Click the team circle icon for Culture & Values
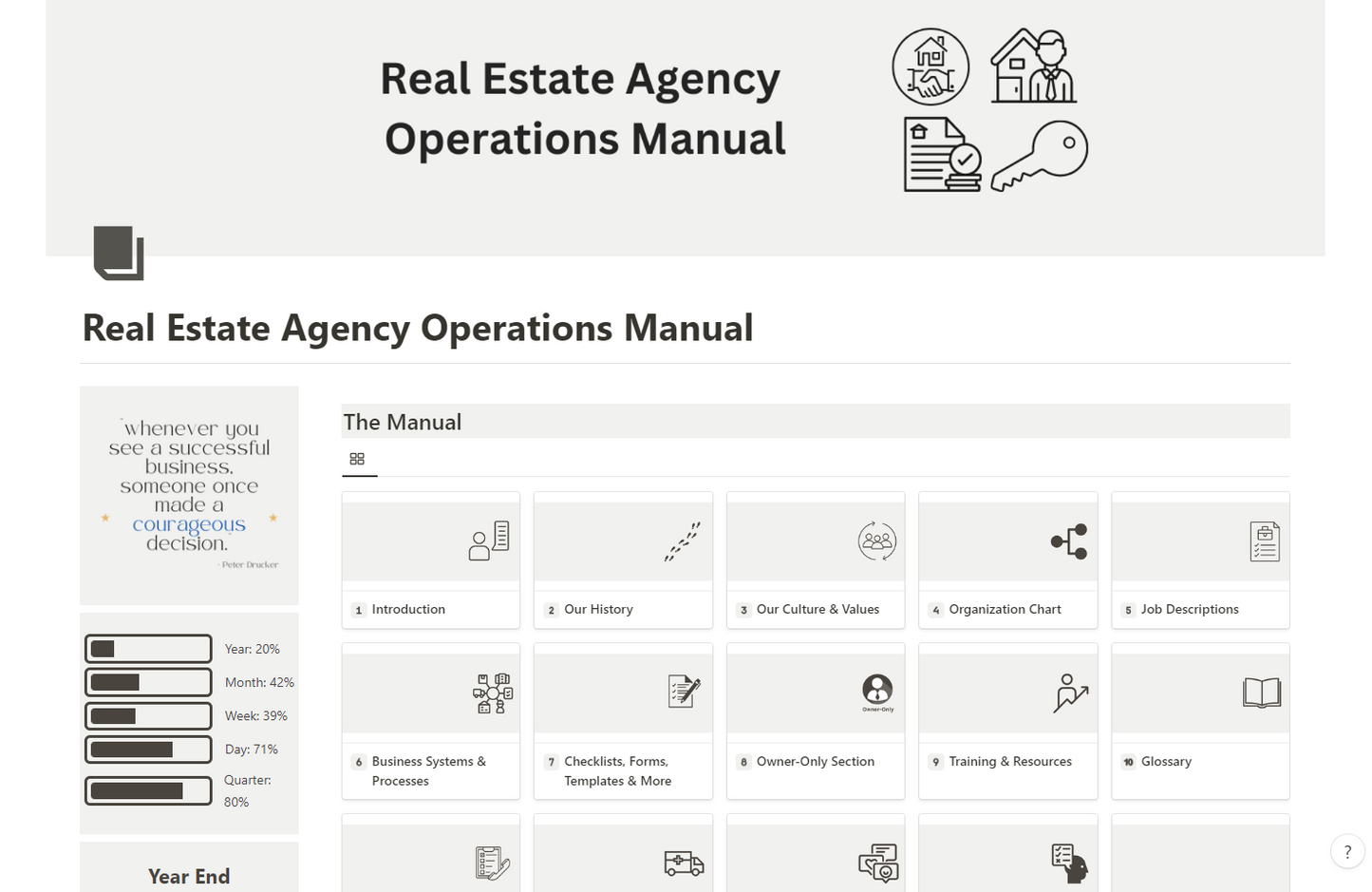Viewport: 1372px width, 892px height. coord(876,541)
